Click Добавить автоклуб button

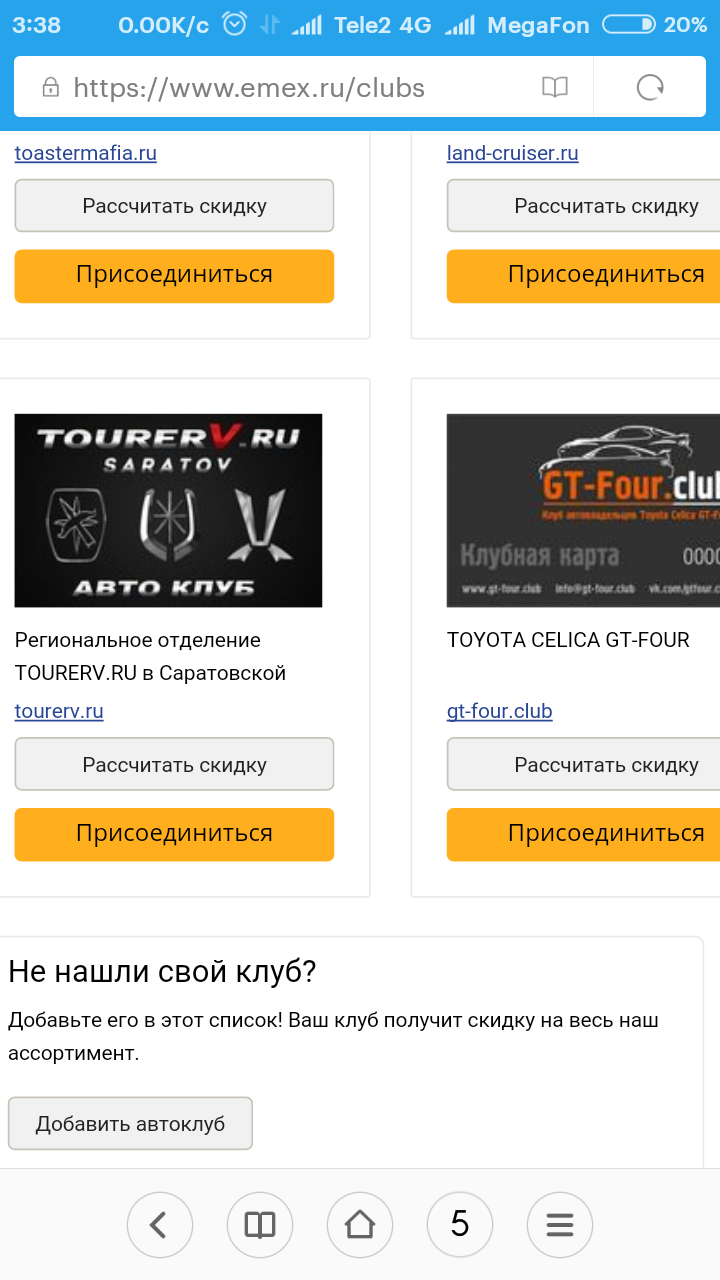click(130, 1123)
